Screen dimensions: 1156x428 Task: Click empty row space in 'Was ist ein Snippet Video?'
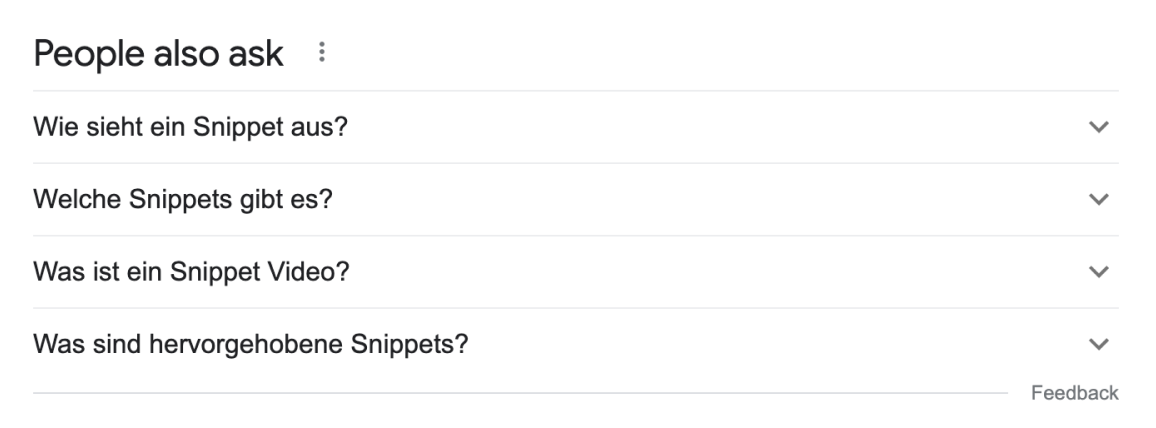click(x=700, y=272)
